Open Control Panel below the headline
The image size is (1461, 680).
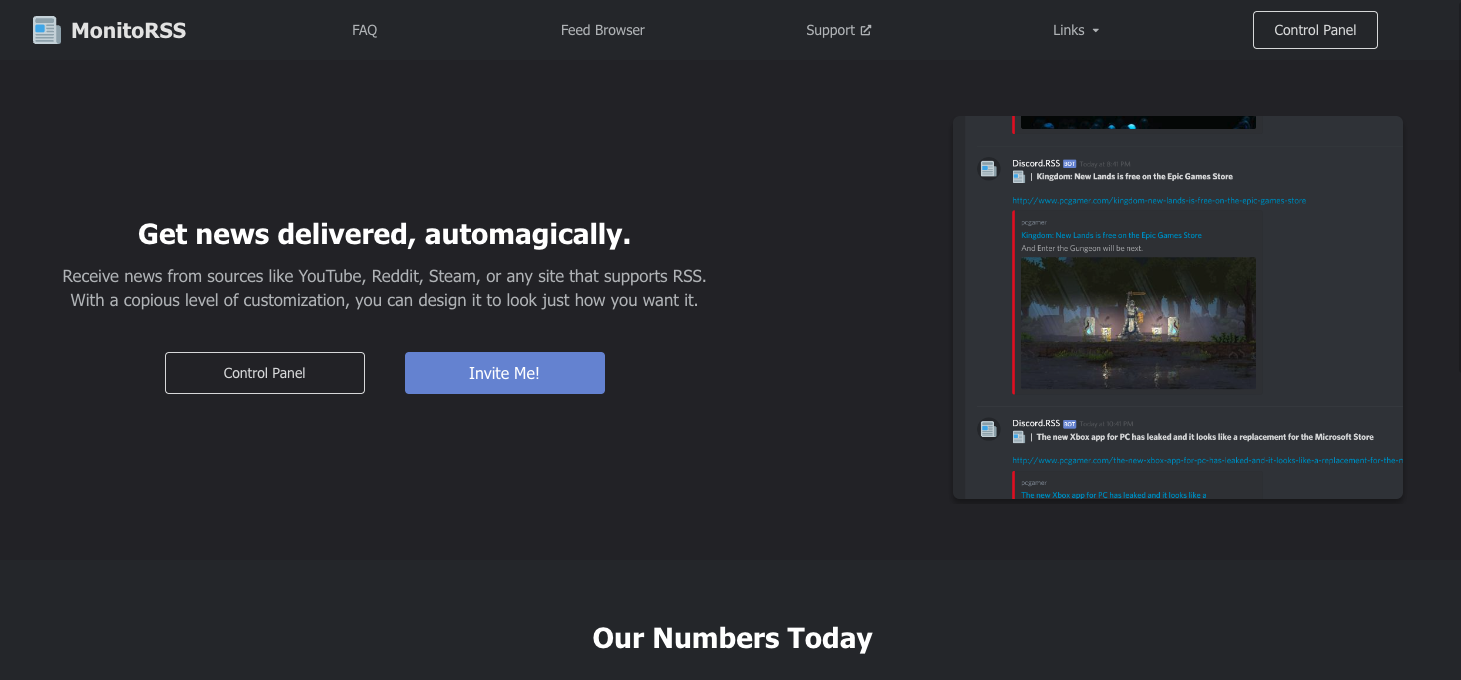pos(265,373)
